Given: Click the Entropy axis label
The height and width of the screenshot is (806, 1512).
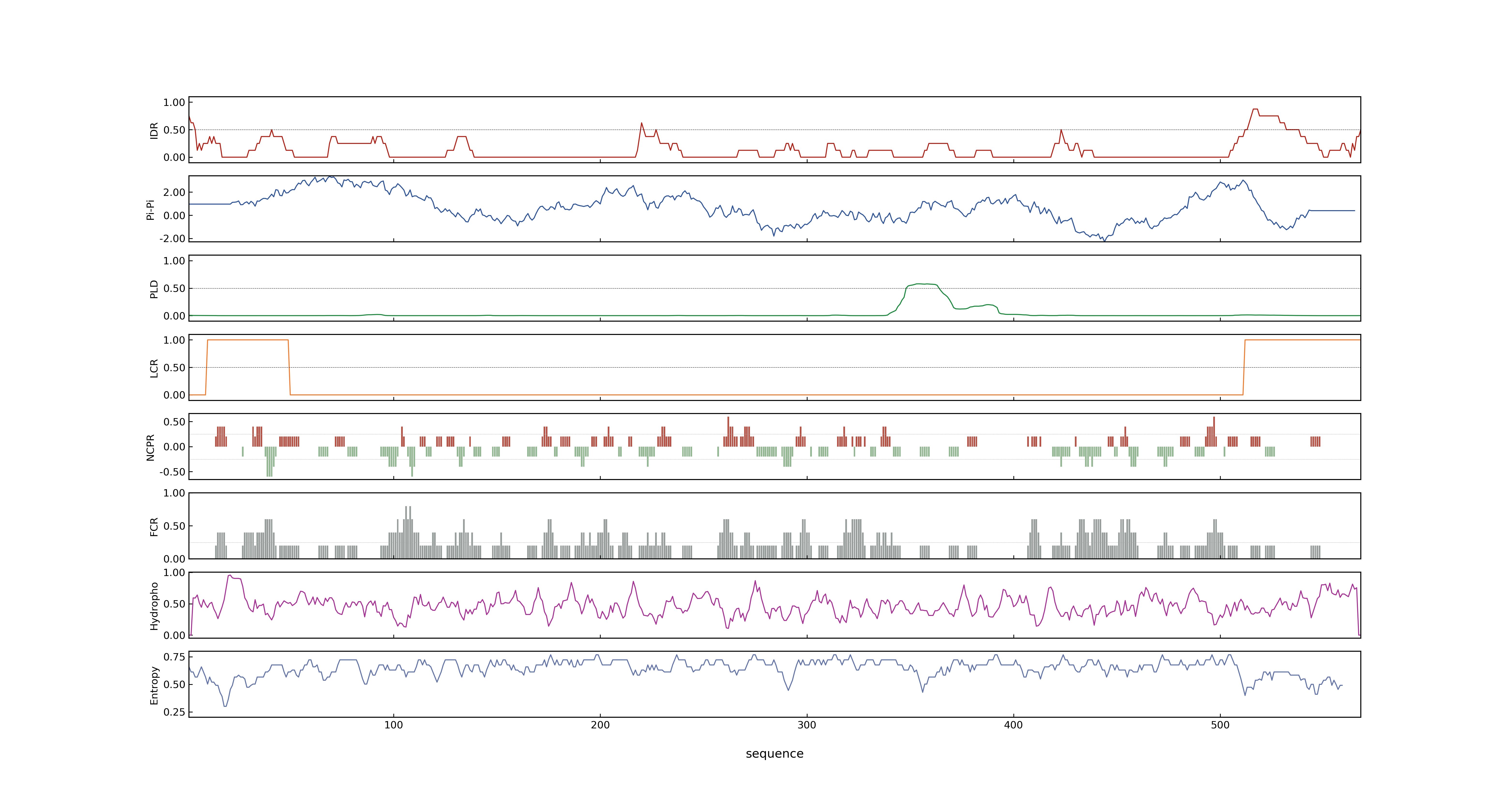Looking at the screenshot, I should [x=154, y=685].
